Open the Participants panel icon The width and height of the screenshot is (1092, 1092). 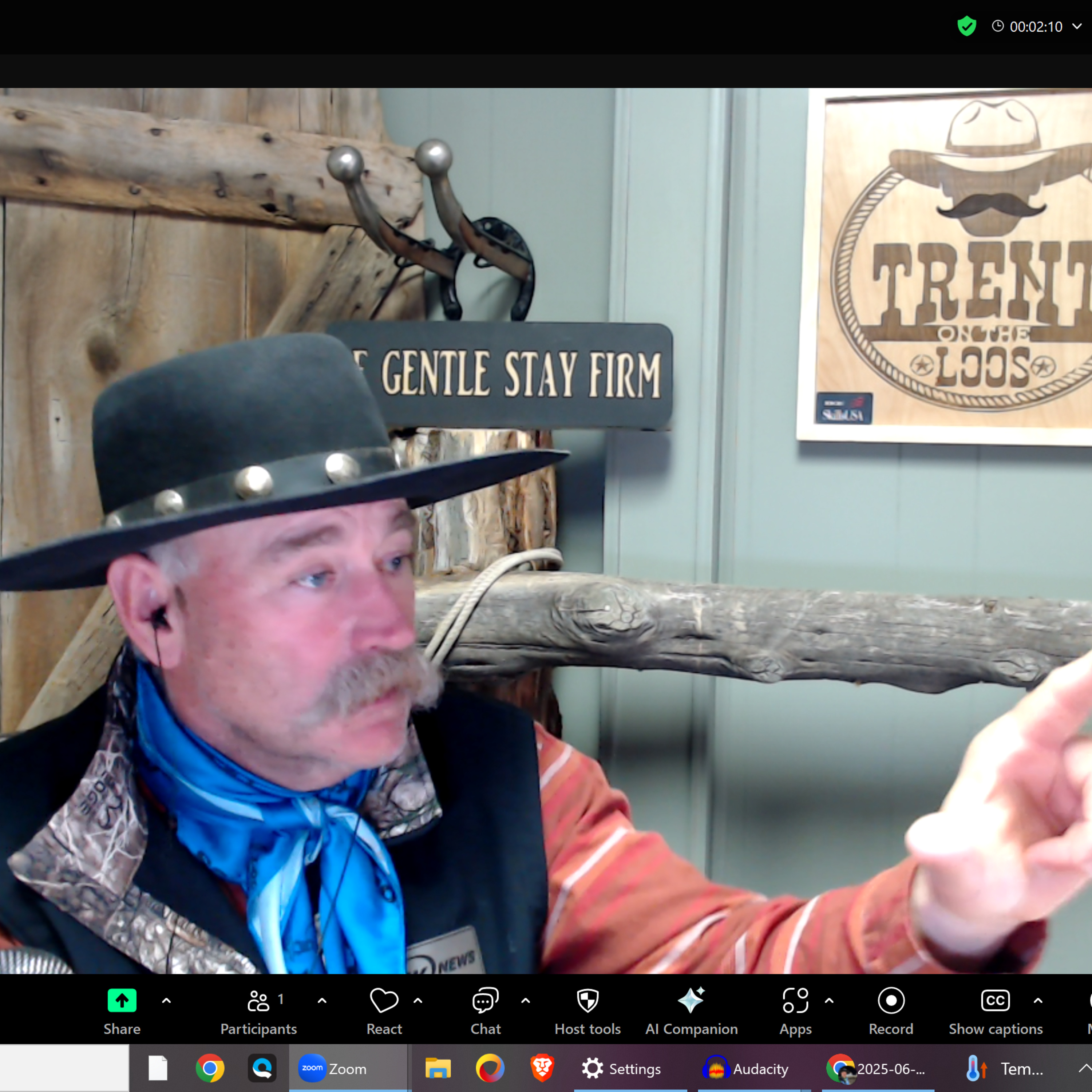[258, 1000]
